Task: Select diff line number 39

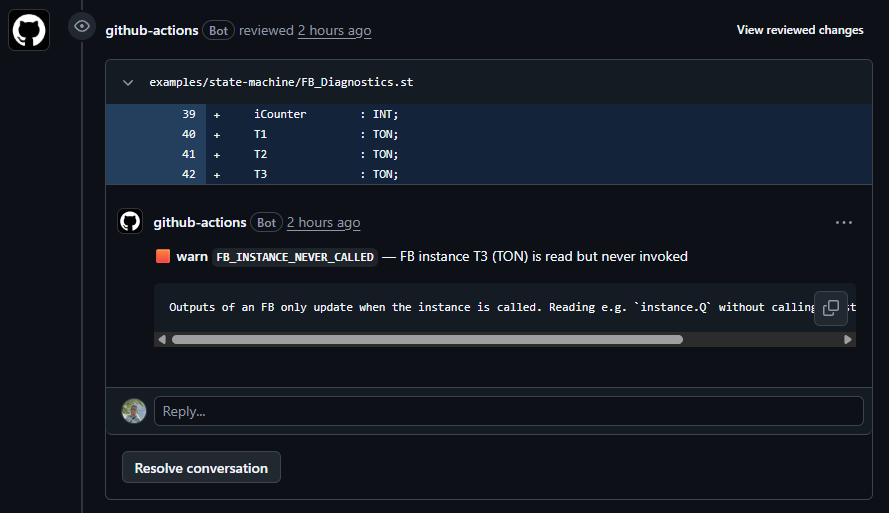Action: tap(189, 115)
